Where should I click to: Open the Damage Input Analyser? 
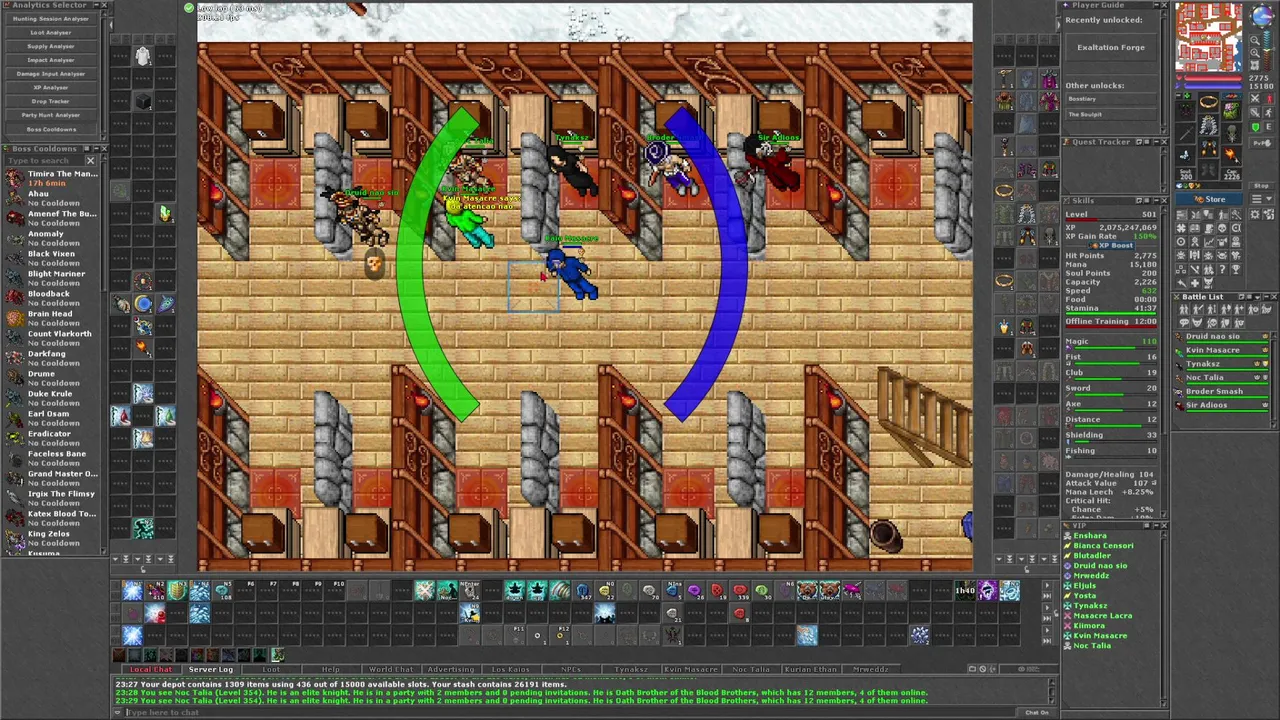(x=51, y=74)
